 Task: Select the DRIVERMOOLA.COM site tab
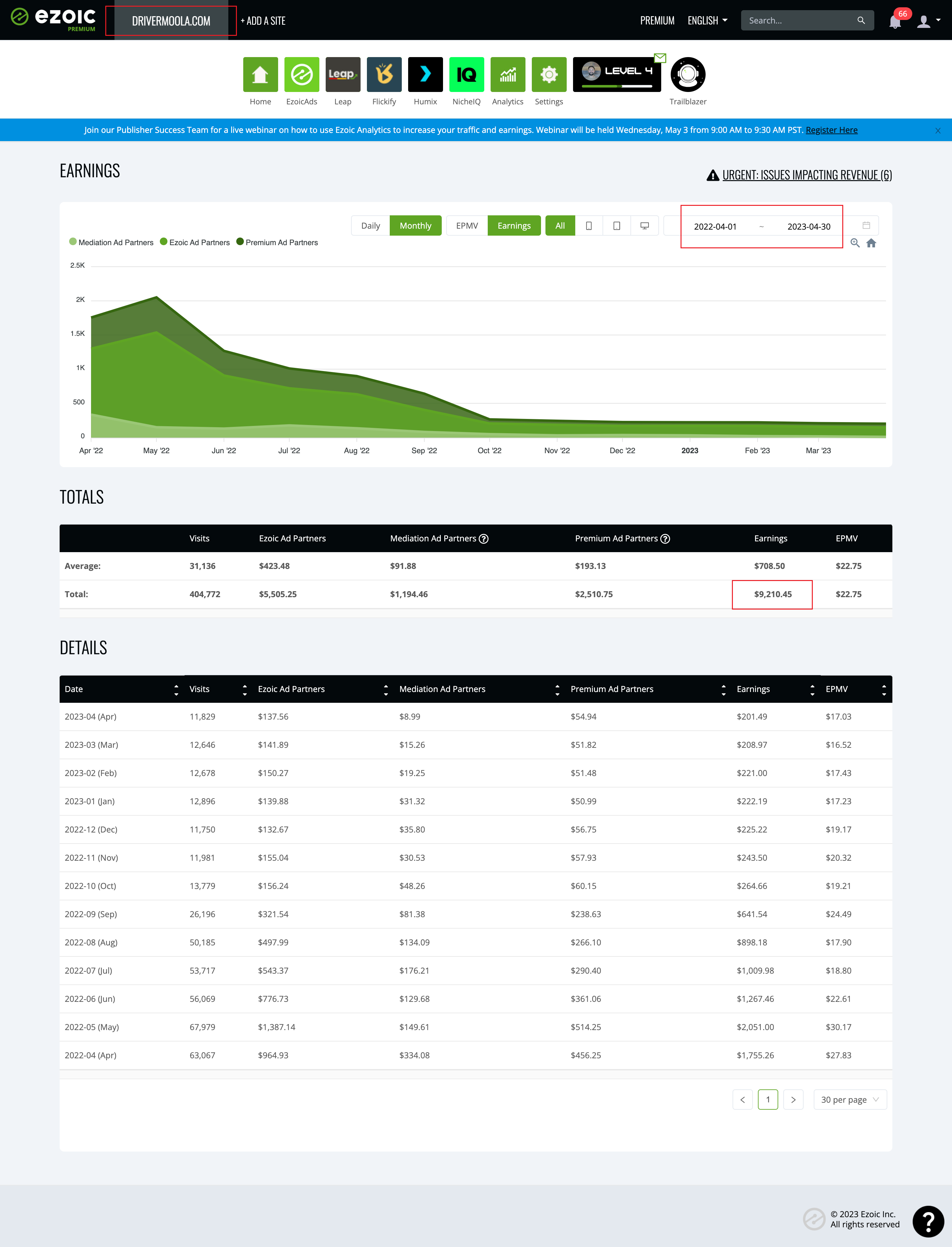click(171, 21)
